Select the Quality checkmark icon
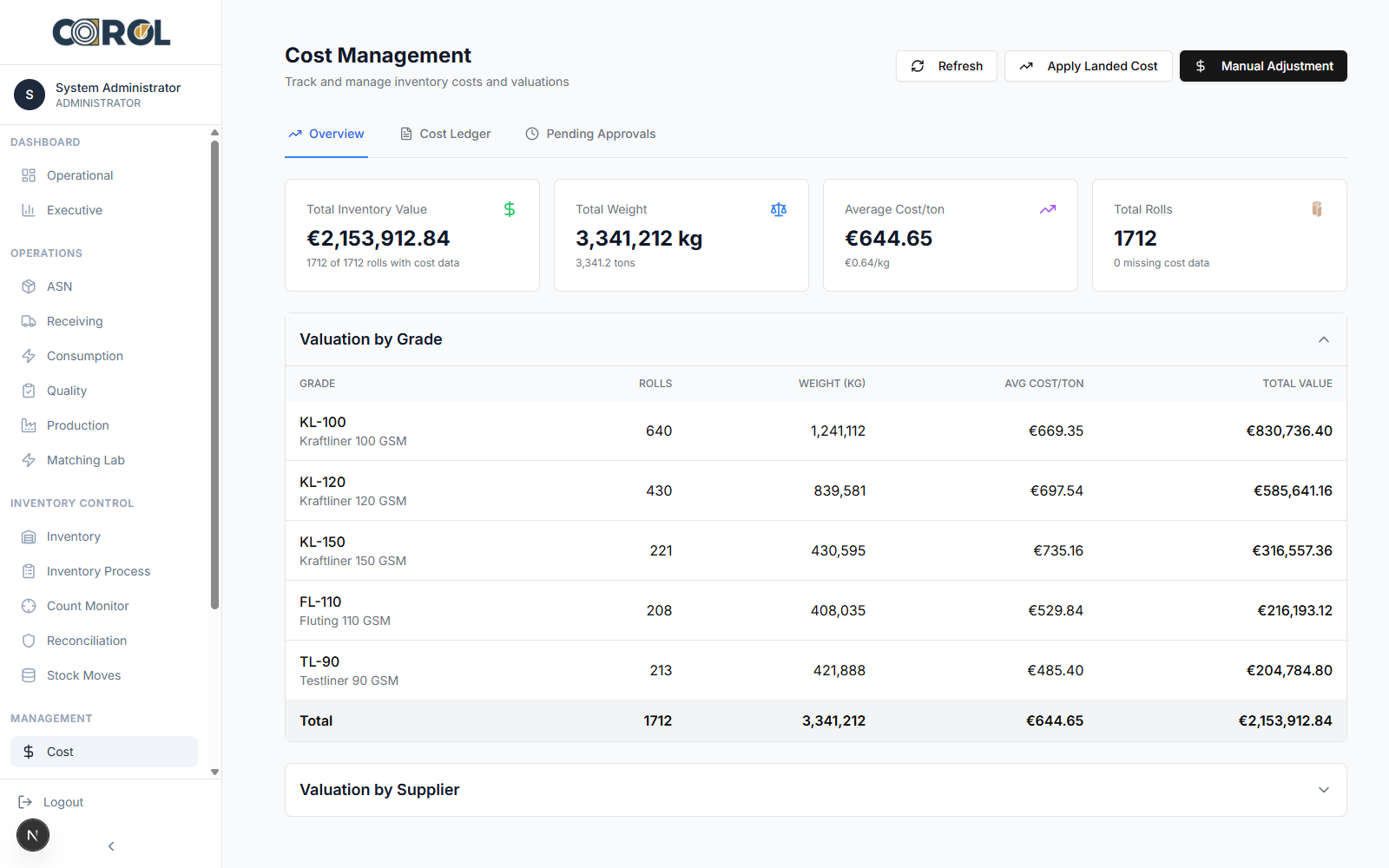 [x=29, y=390]
